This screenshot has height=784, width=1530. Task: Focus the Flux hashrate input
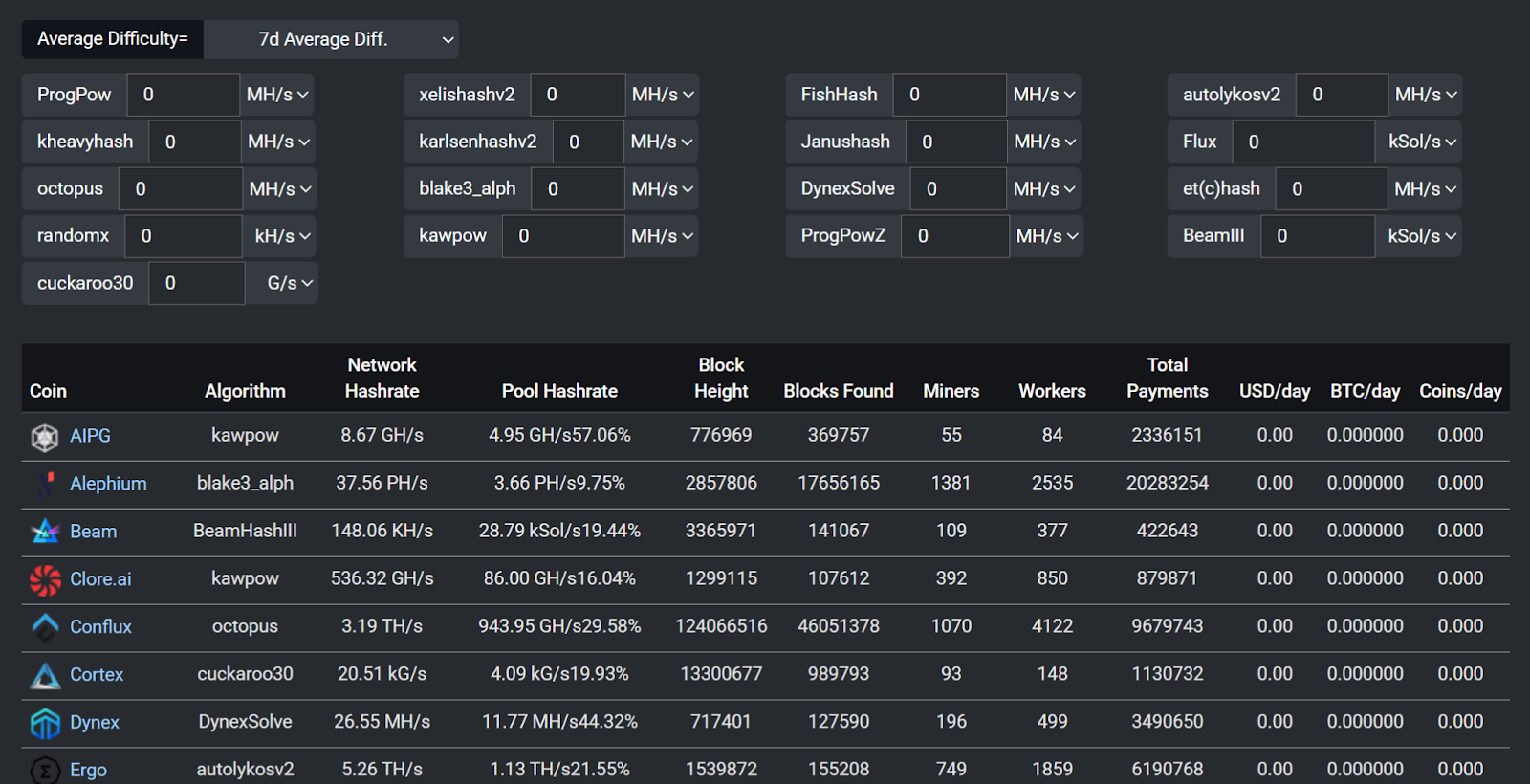pyautogui.click(x=1303, y=142)
